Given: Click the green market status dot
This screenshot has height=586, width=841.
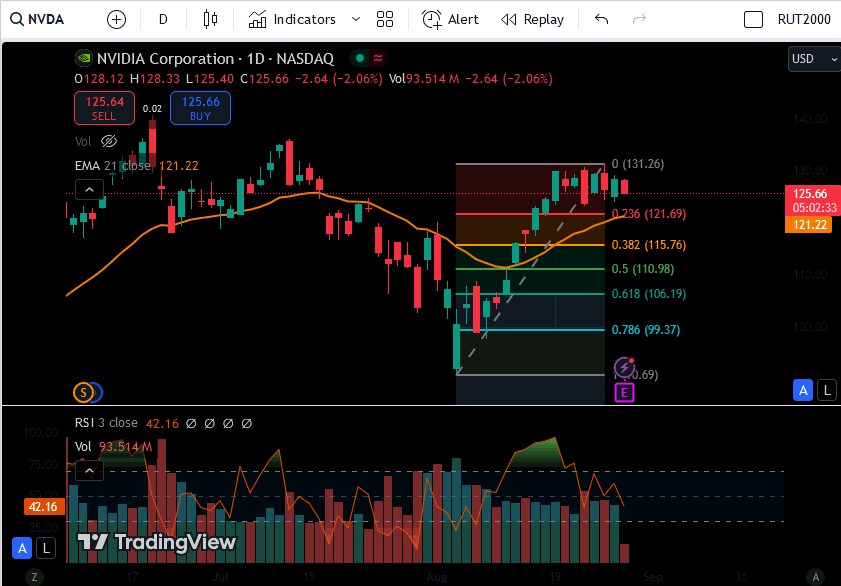Looking at the screenshot, I should click(360, 58).
